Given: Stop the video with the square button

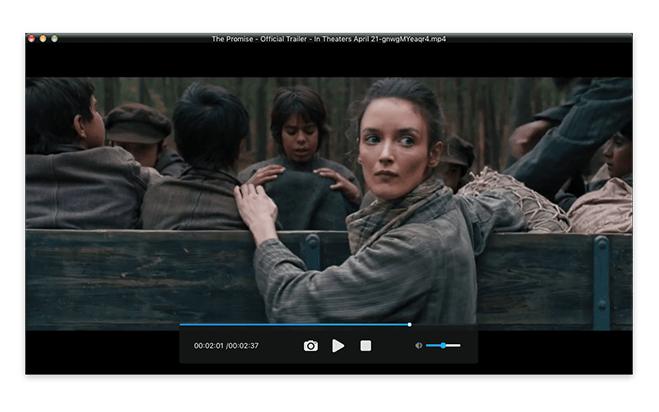Looking at the screenshot, I should (x=366, y=346).
